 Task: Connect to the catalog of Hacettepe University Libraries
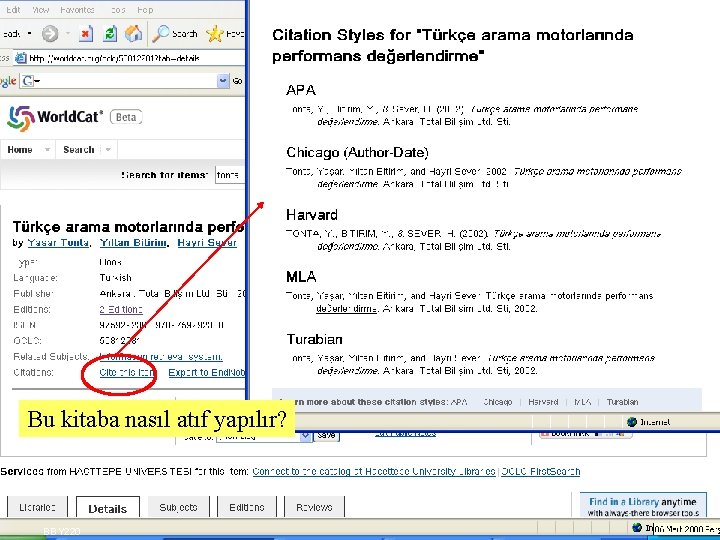374,472
